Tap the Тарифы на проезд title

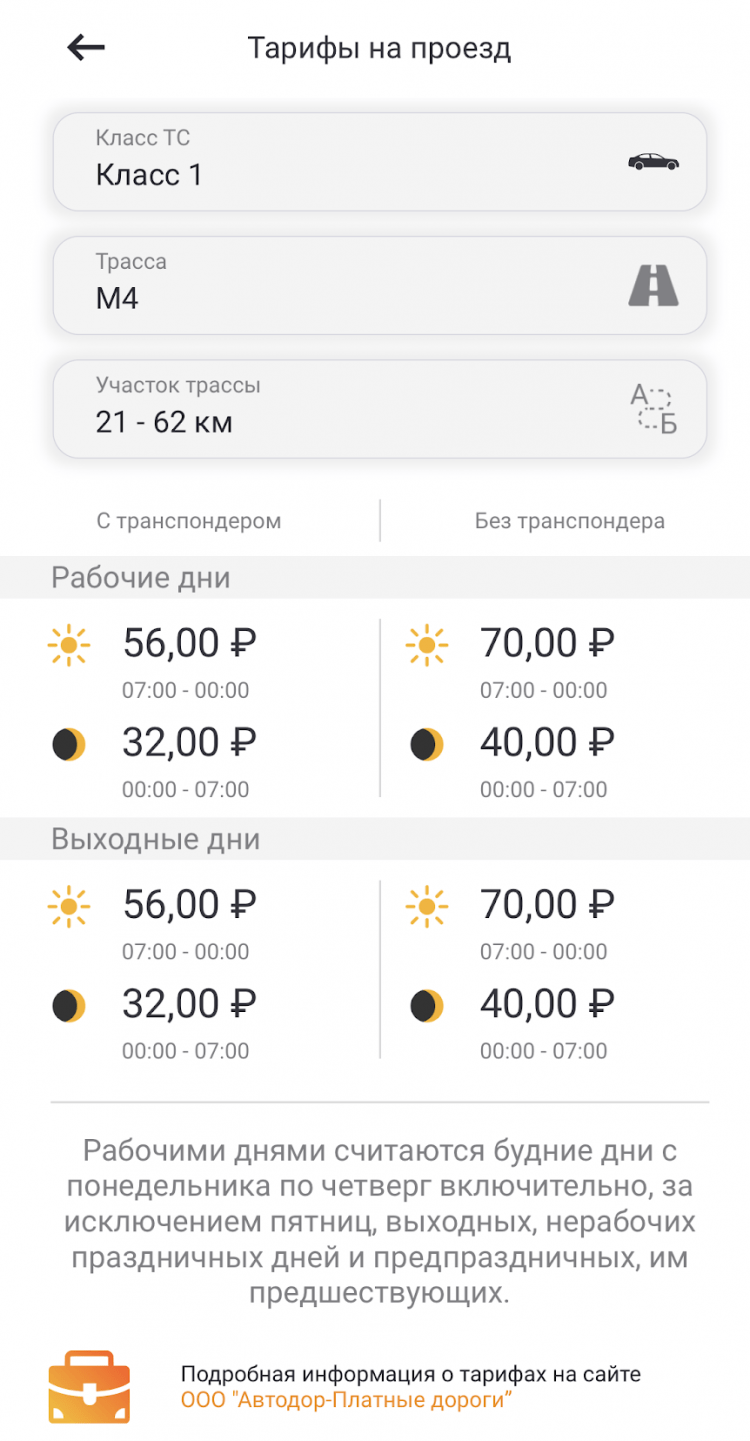pyautogui.click(x=379, y=48)
